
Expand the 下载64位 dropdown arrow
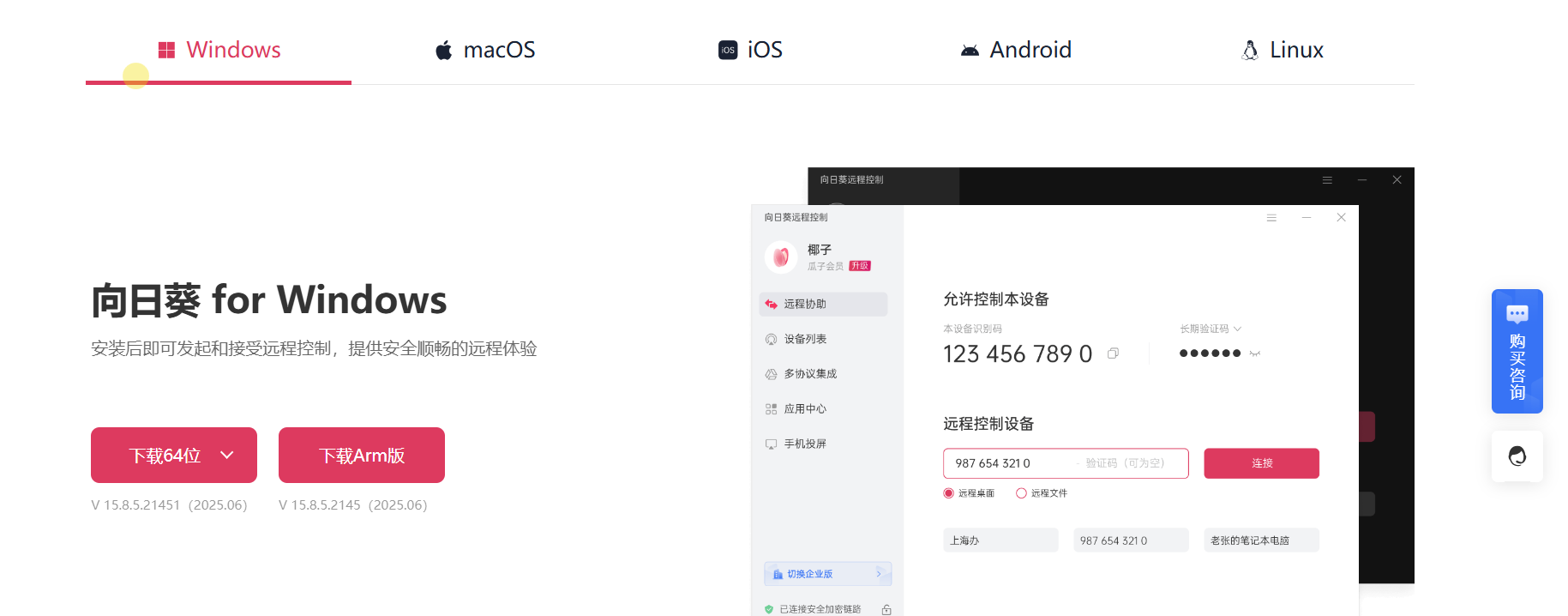227,456
